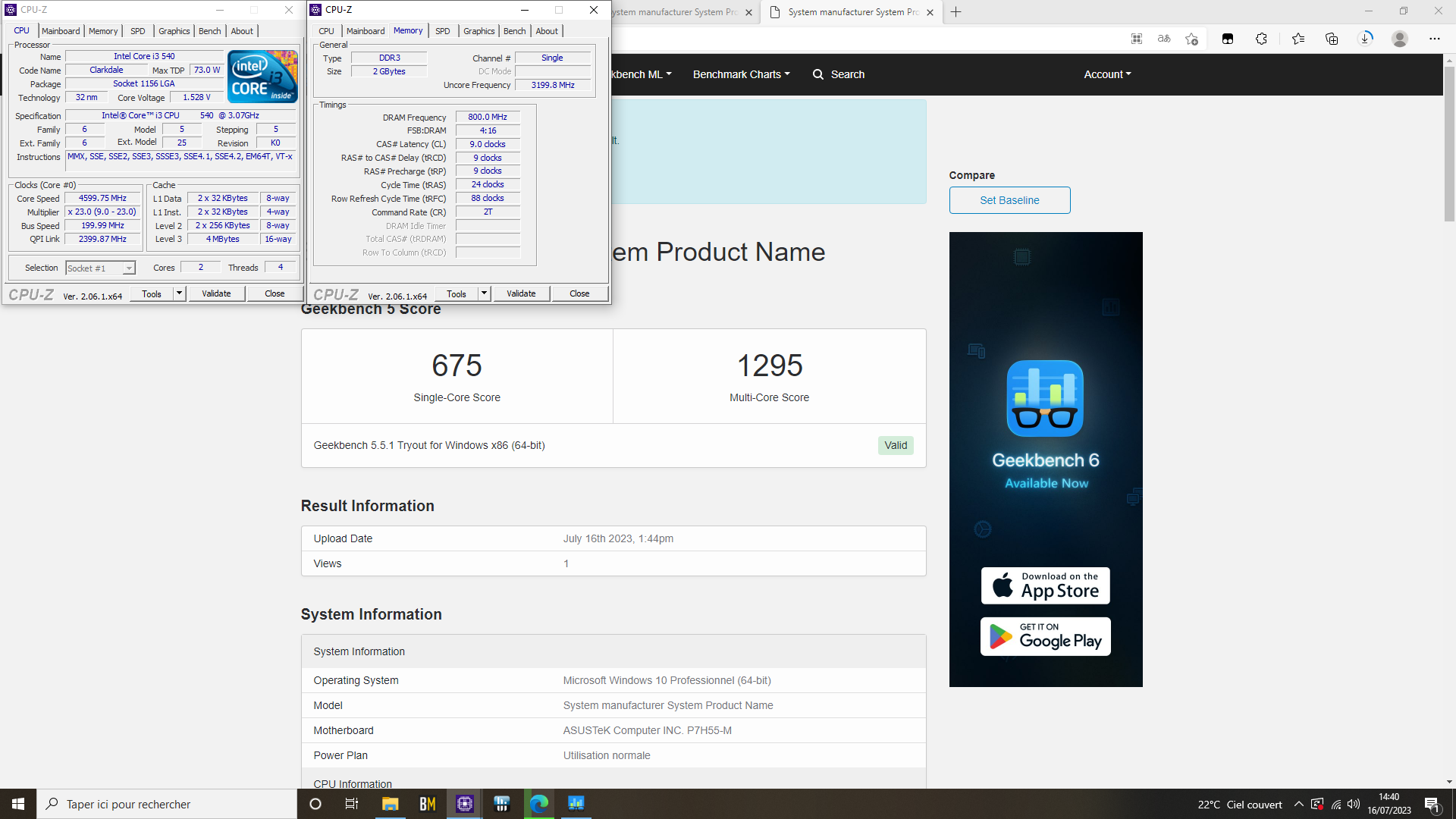Click the 675 Single-Core Score value

457,366
